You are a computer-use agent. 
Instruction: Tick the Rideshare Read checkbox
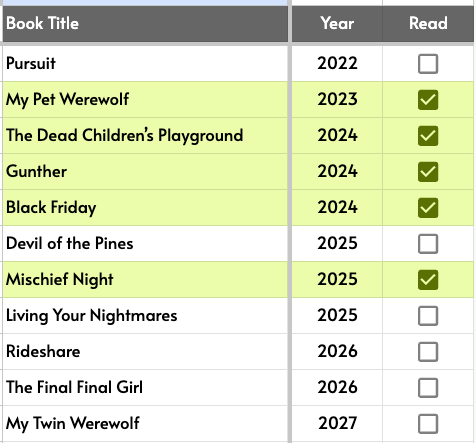tap(428, 352)
